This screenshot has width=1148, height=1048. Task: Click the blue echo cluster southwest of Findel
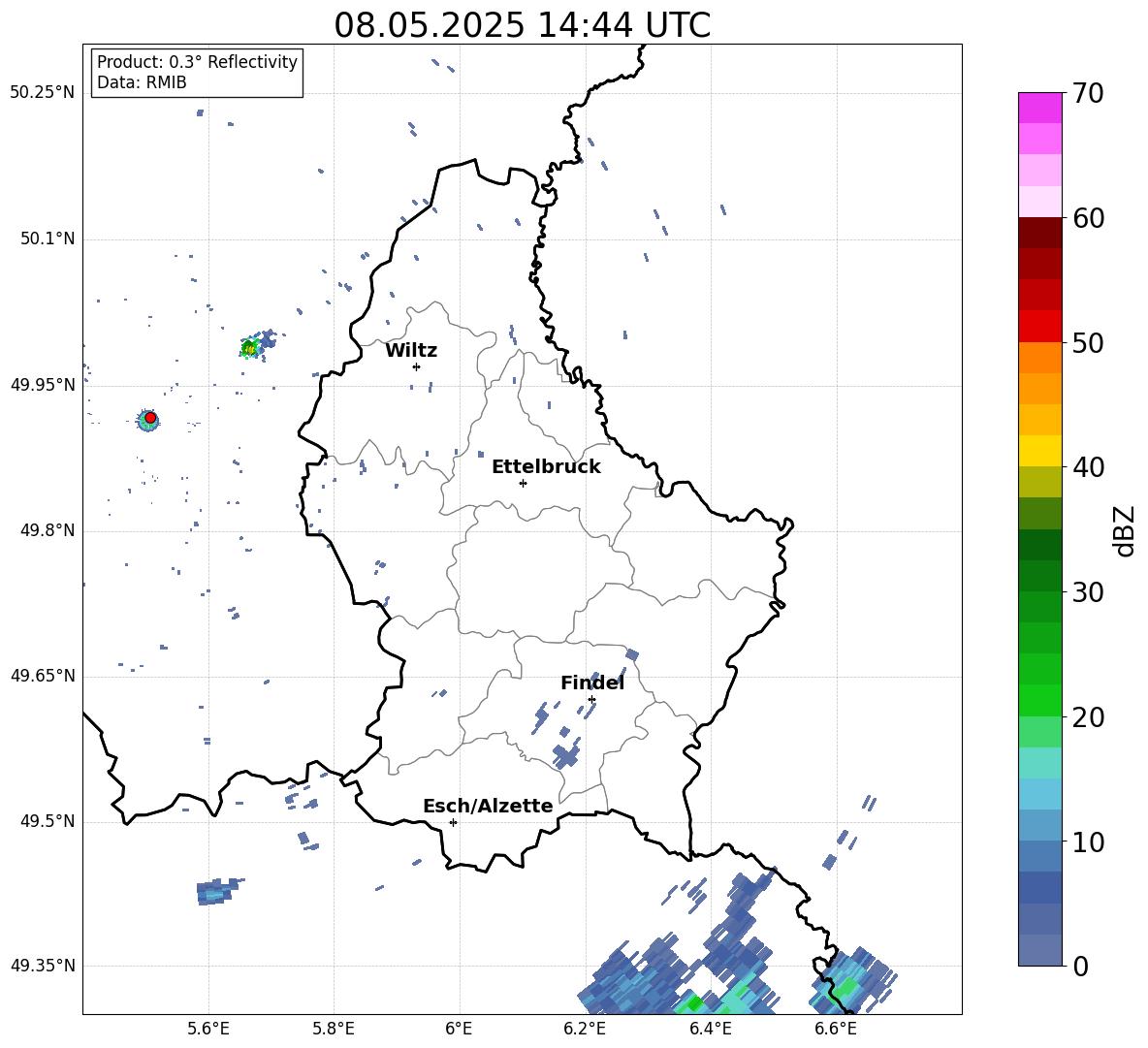coord(566,754)
